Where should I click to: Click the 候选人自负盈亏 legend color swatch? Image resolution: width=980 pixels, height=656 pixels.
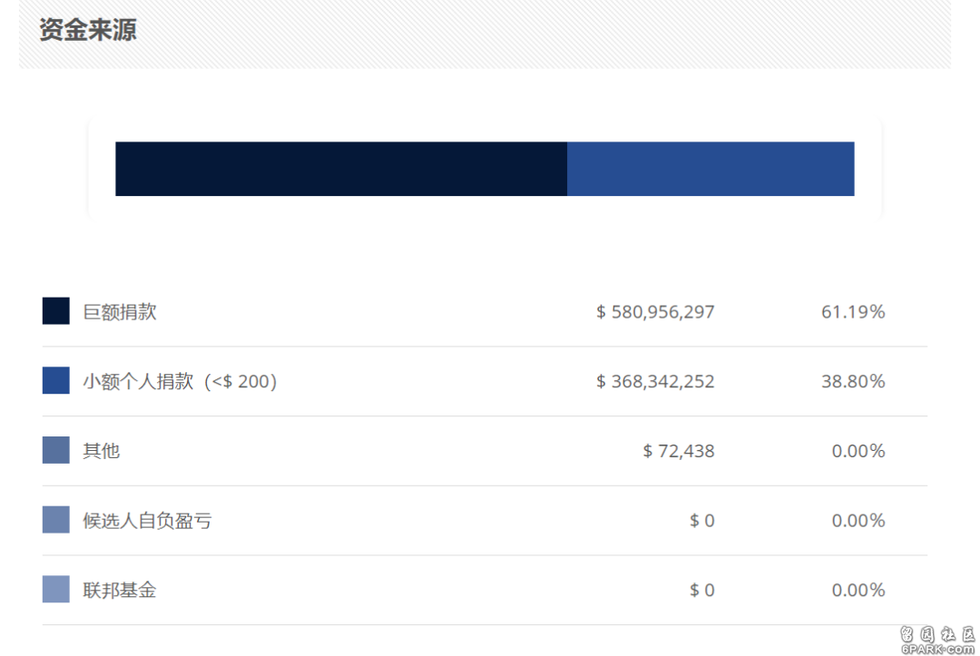pos(56,520)
